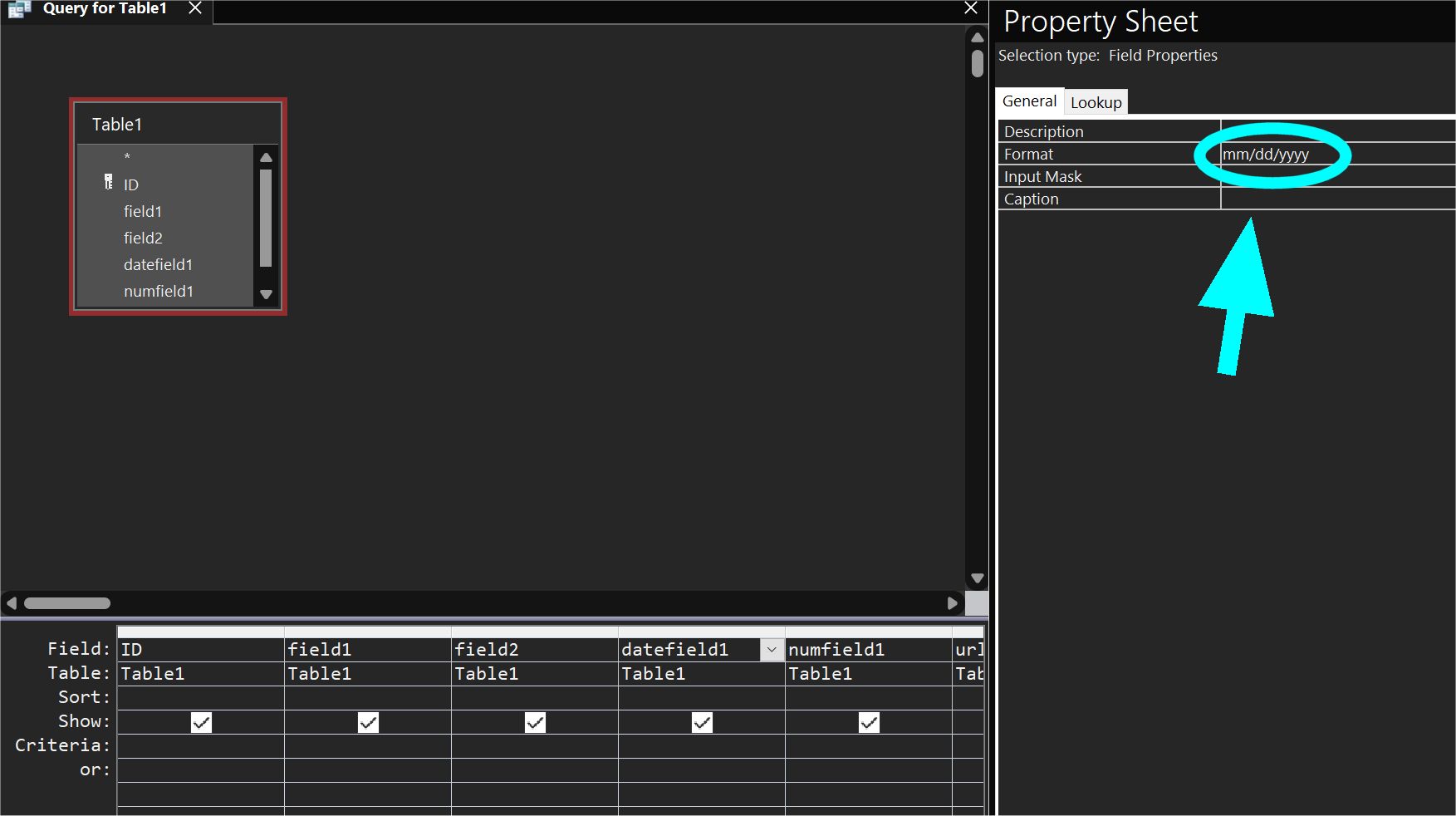Close the Query for Table1 tab
The height and width of the screenshot is (816, 1456).
[x=195, y=8]
